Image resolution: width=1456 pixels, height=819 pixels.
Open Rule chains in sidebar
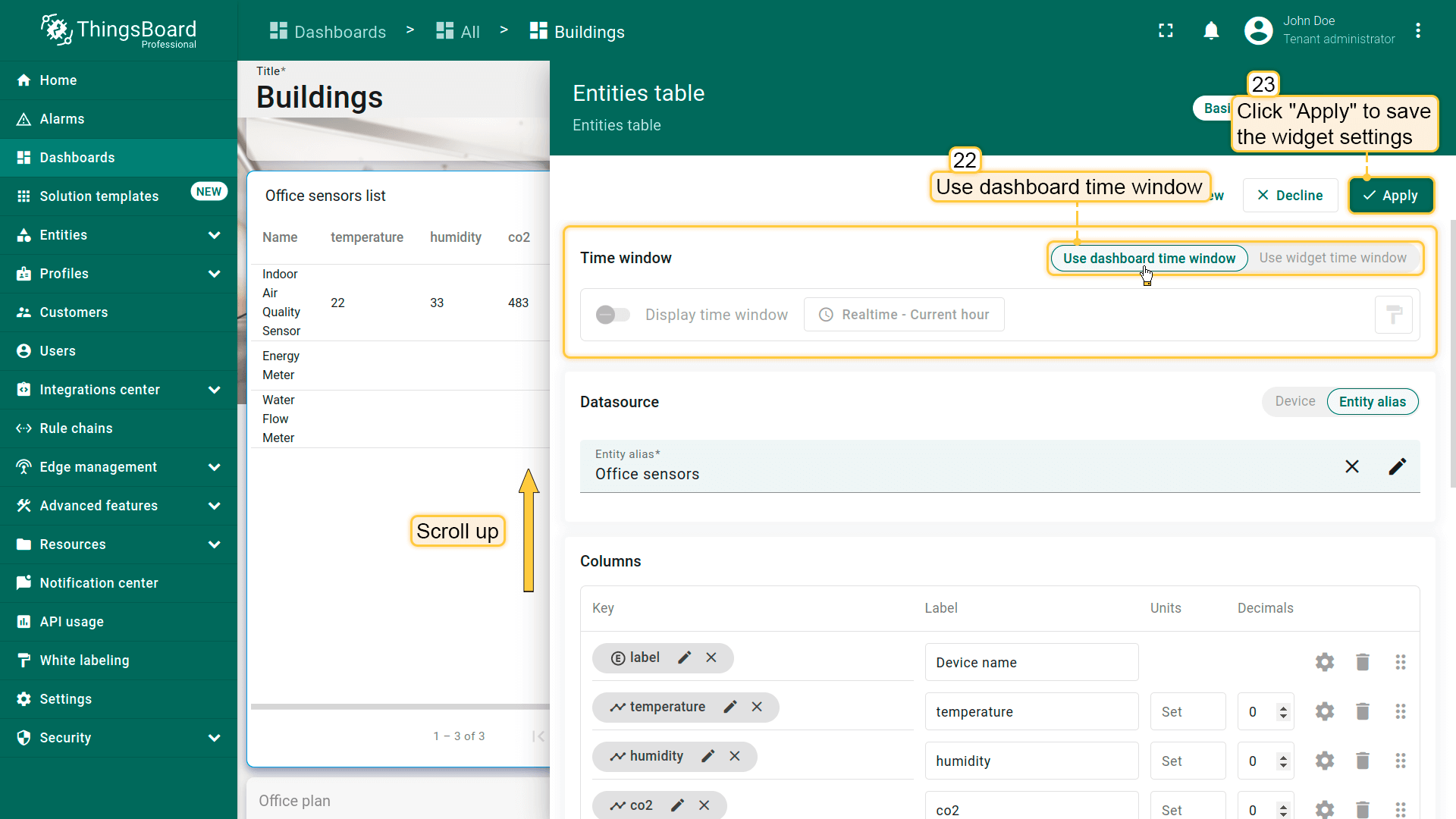(76, 428)
